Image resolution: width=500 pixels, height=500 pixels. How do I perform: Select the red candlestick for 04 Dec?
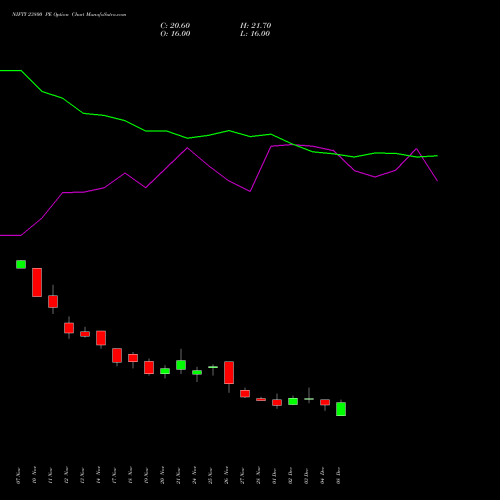325,402
